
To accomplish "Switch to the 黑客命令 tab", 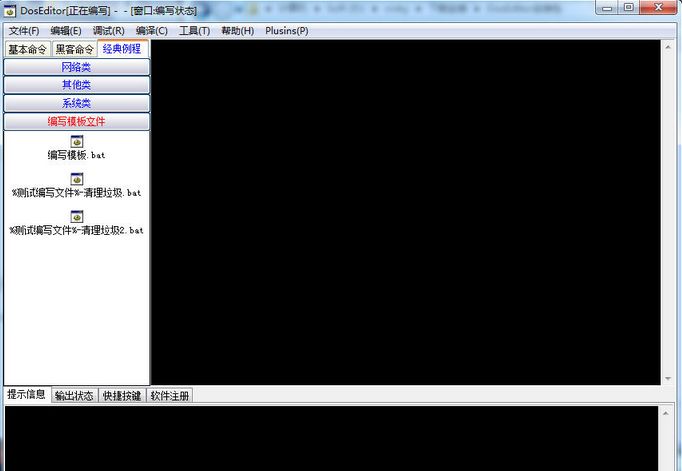I will 74,49.
